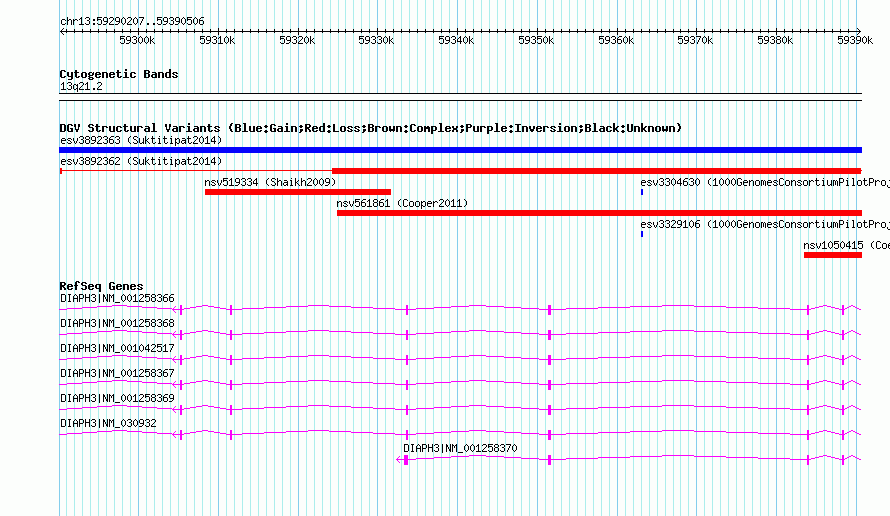Click the red nsv1050415 loss bar
The image size is (890, 516).
coord(833,255)
